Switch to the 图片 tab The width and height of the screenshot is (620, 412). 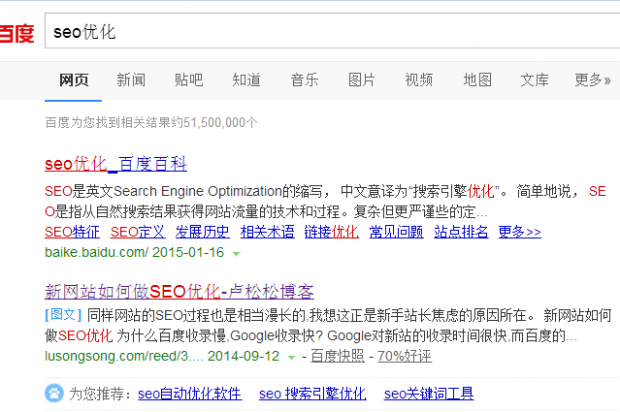(361, 80)
